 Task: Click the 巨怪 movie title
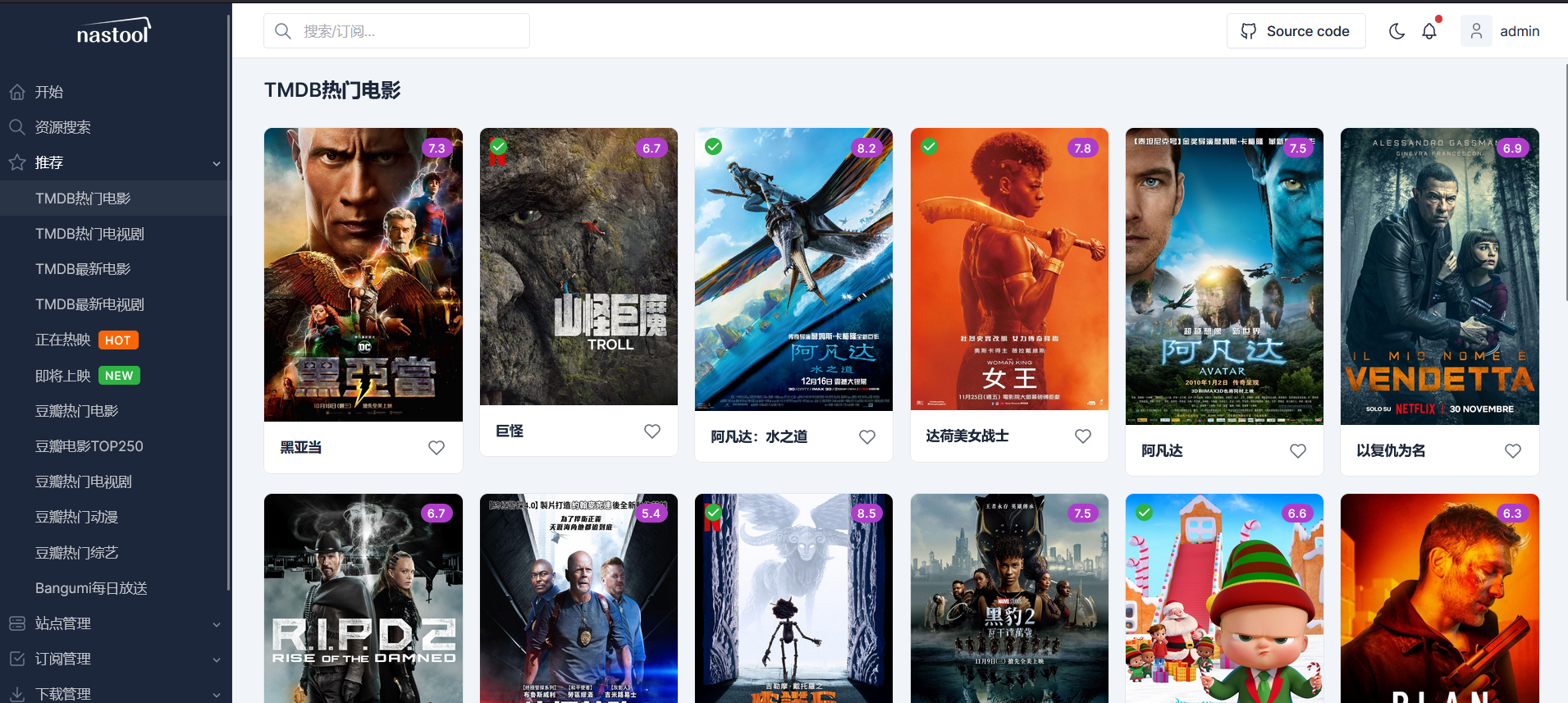pyautogui.click(x=510, y=431)
